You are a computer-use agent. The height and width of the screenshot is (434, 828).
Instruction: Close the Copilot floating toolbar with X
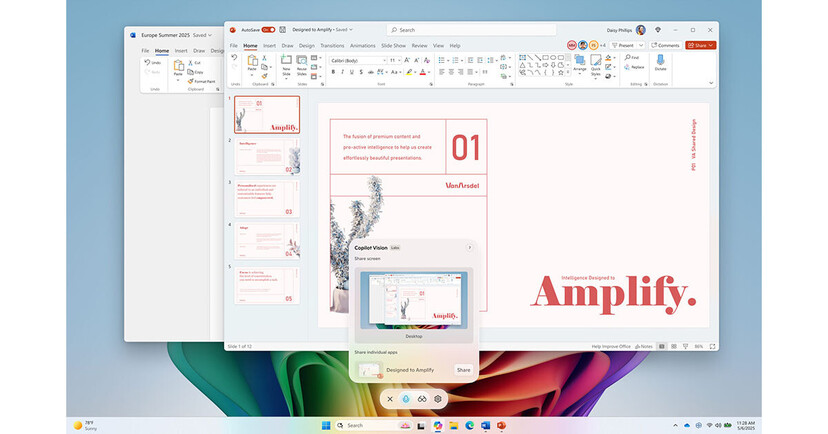390,399
